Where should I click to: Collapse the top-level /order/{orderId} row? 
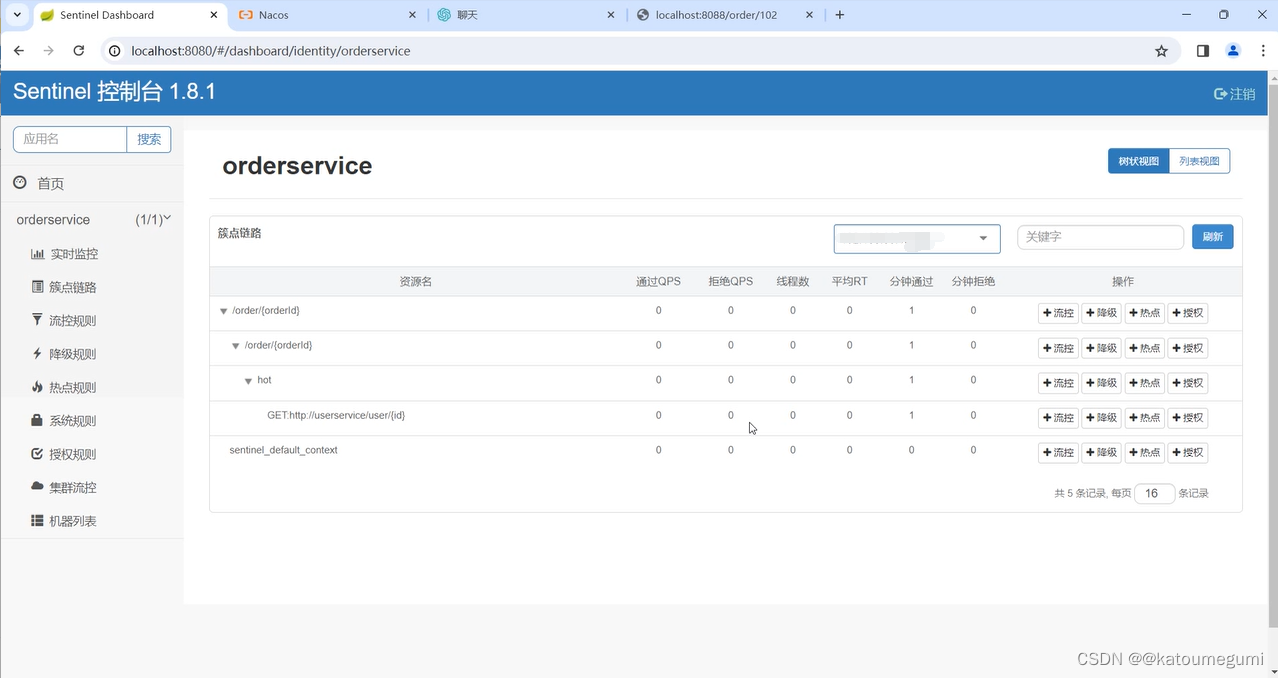(x=223, y=311)
